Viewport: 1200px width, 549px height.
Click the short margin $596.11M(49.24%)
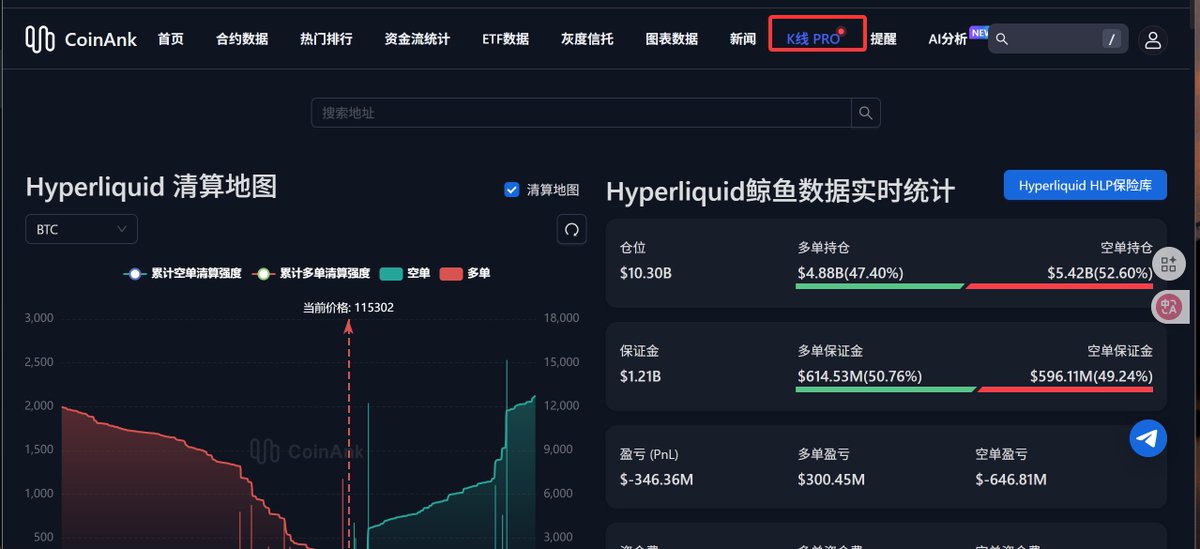[x=1092, y=376]
